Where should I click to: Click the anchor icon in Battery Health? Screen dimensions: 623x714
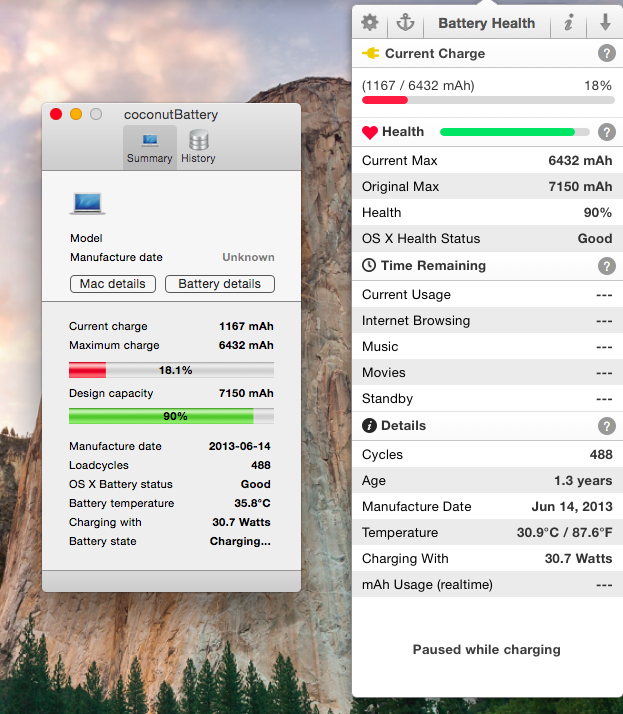[405, 22]
